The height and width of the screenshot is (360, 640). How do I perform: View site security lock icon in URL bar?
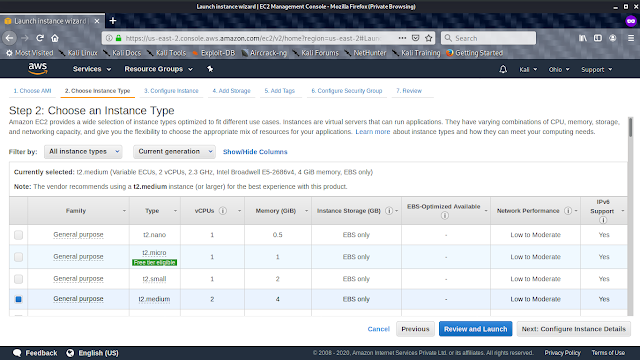(x=118, y=38)
